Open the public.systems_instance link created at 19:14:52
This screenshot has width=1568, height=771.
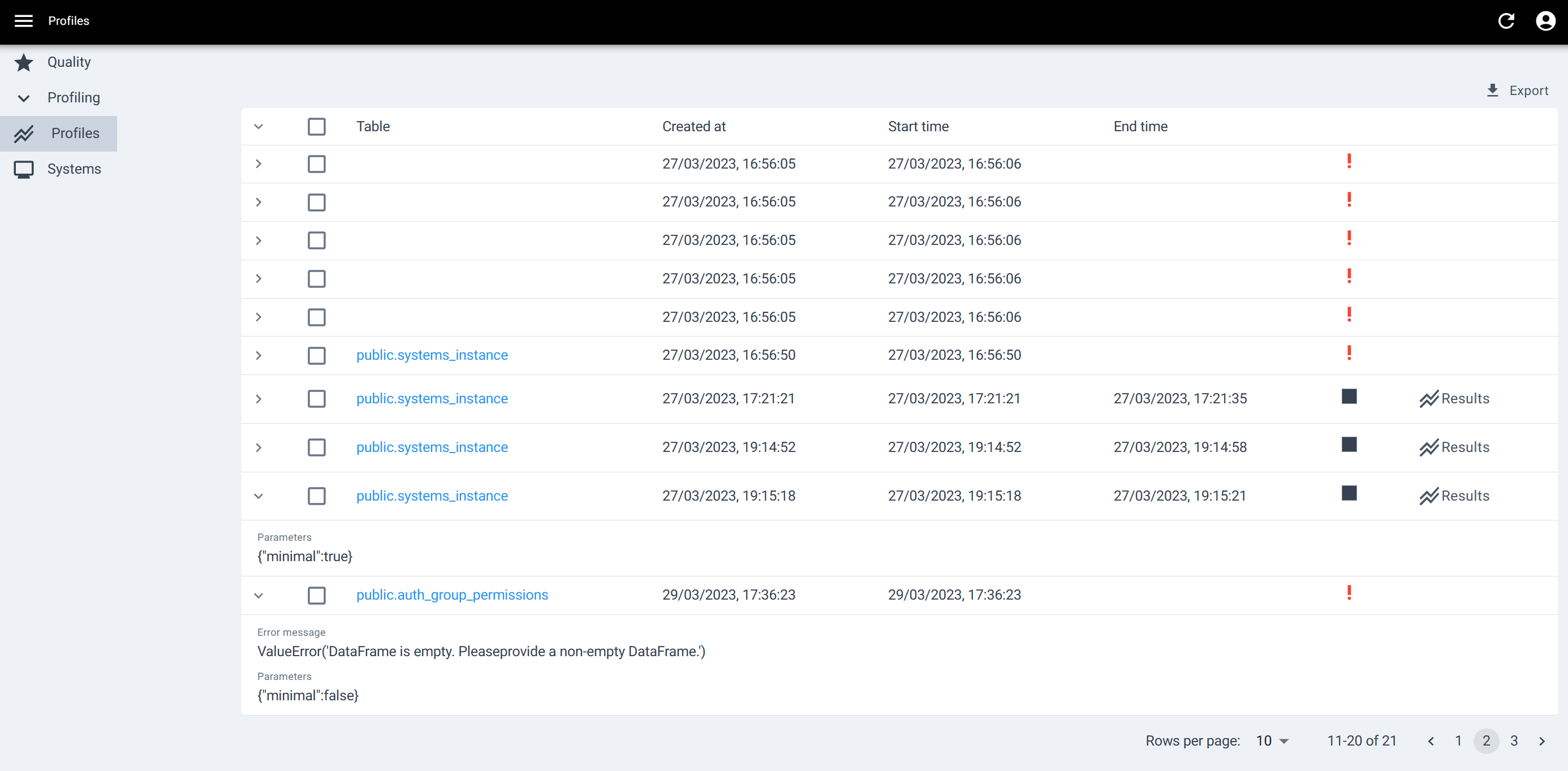tap(432, 448)
